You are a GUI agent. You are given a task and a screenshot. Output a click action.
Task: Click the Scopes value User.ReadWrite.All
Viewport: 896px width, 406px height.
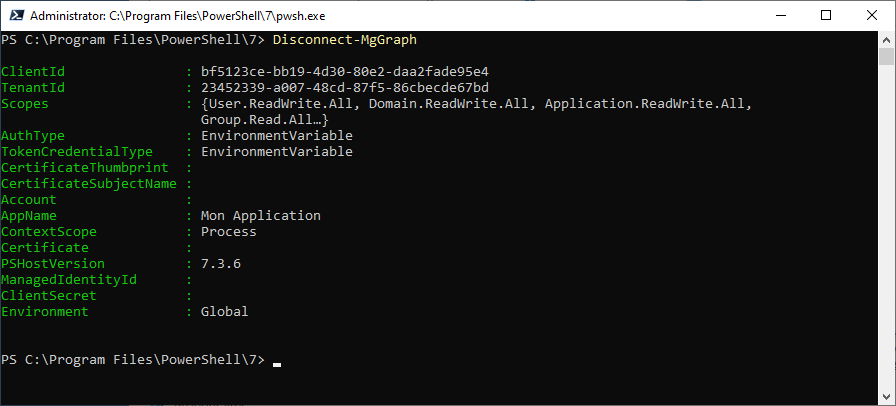pyautogui.click(x=281, y=104)
